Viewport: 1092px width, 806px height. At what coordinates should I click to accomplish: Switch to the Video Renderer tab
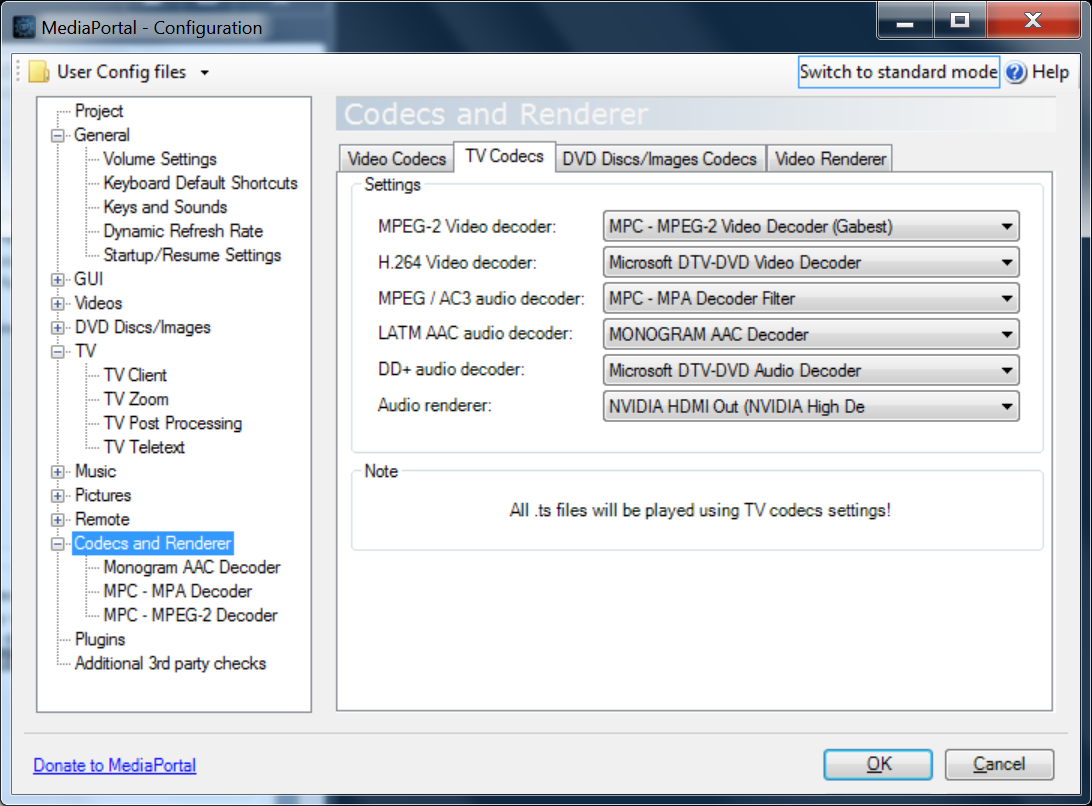[x=830, y=159]
